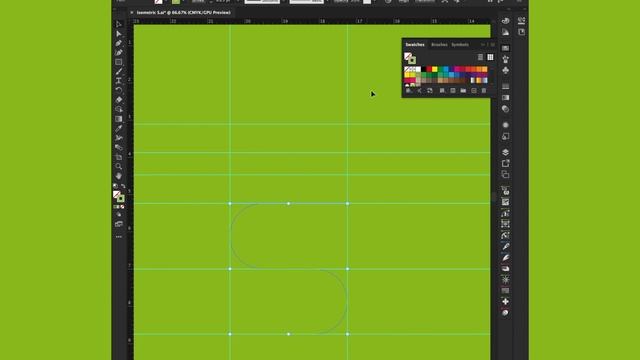Viewport: 640px width, 360px height.
Task: Open the Swatches panel flyout menu
Action: 493,44
